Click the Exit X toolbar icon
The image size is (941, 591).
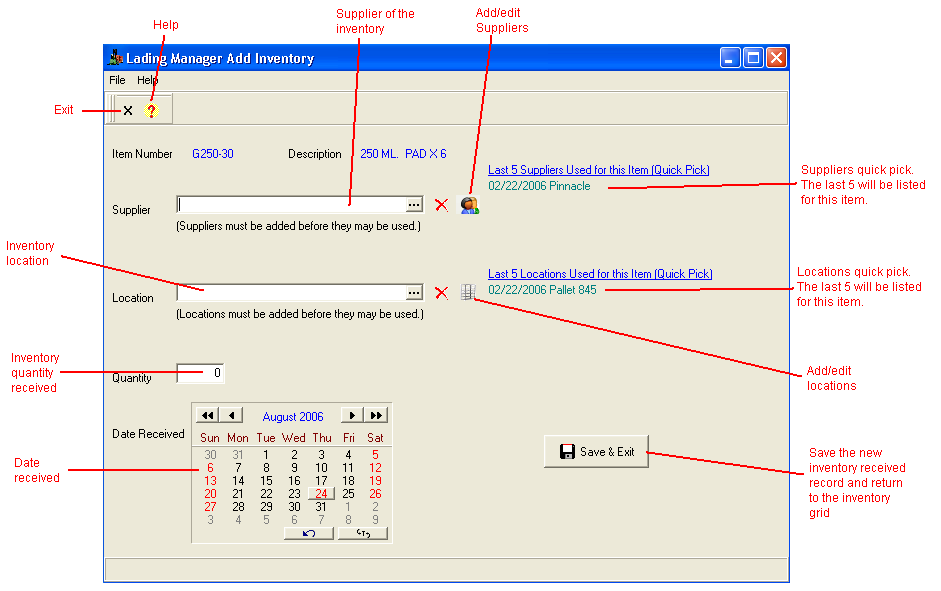click(128, 110)
